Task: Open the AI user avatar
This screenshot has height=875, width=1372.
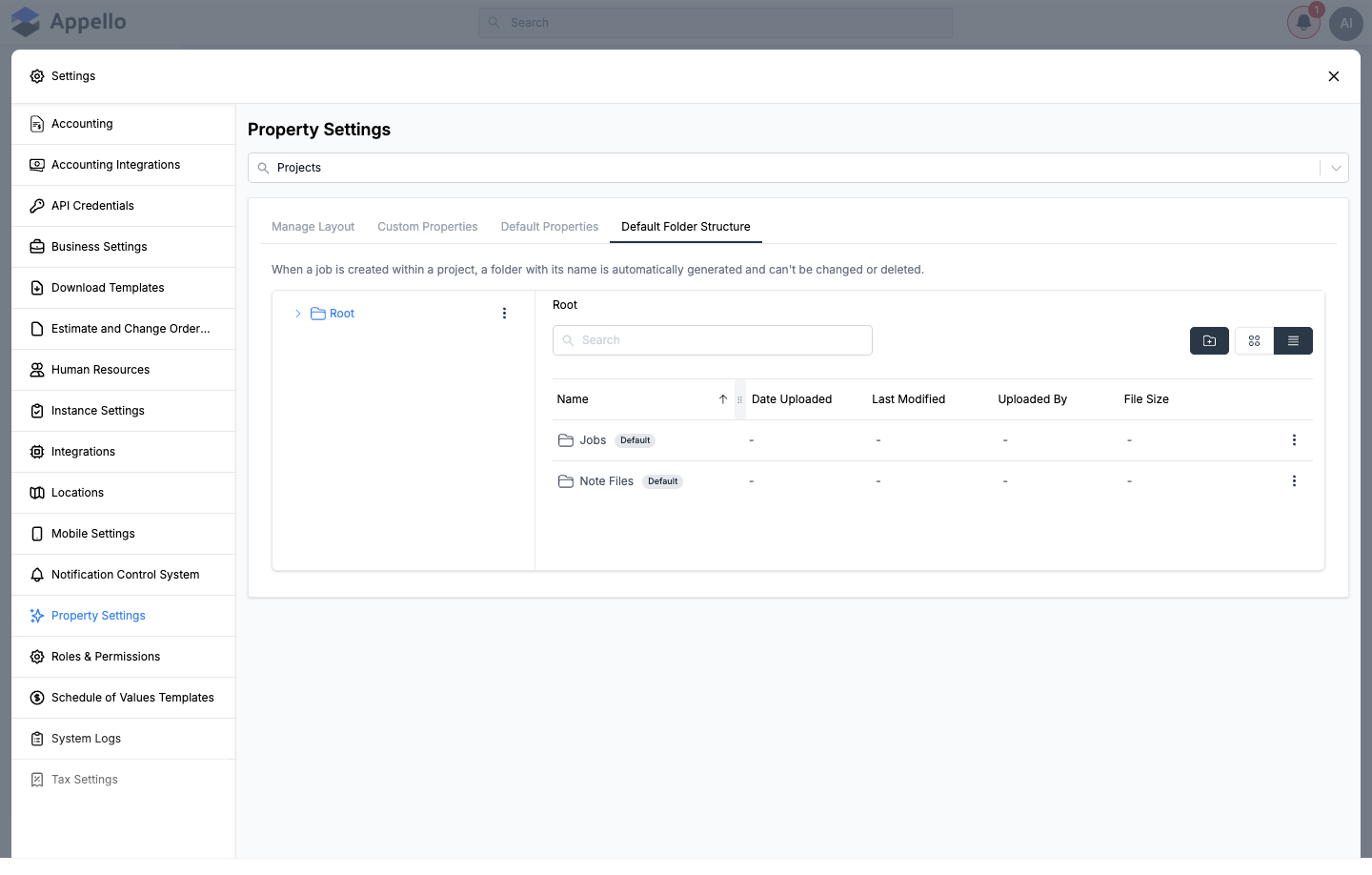Action: coord(1346,23)
